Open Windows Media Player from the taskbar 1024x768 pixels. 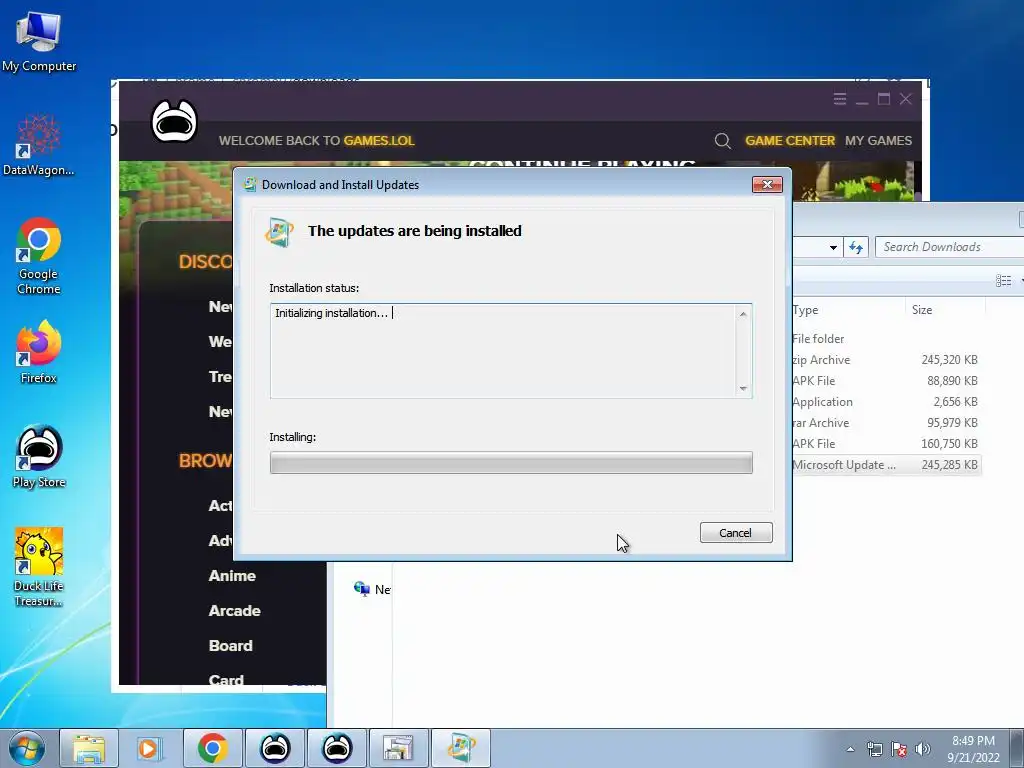coord(149,748)
